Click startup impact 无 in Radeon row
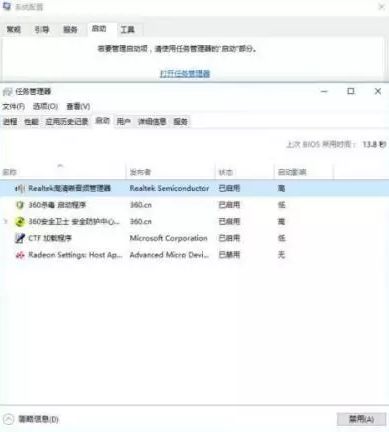 click(281, 255)
